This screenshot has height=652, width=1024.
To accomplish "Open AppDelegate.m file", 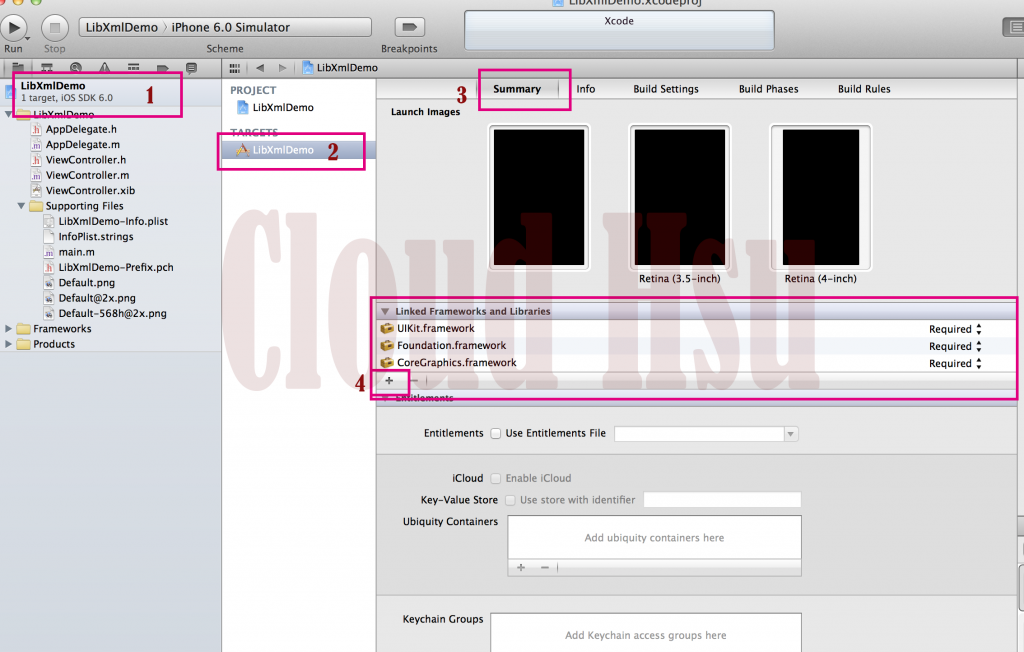I will coord(82,144).
